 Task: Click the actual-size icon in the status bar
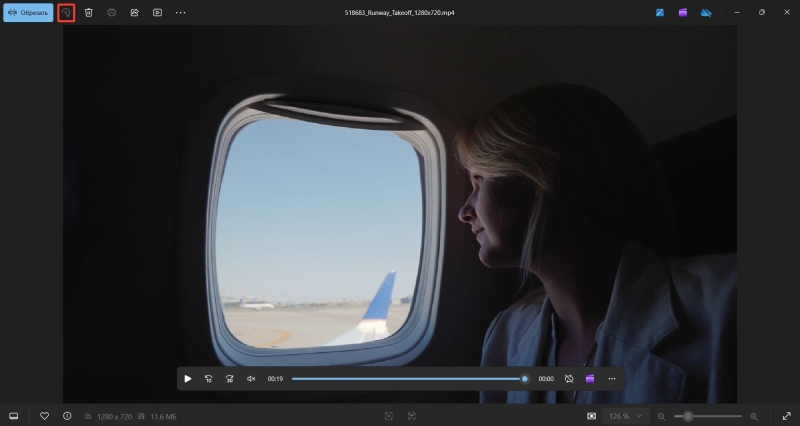pyautogui.click(x=412, y=416)
